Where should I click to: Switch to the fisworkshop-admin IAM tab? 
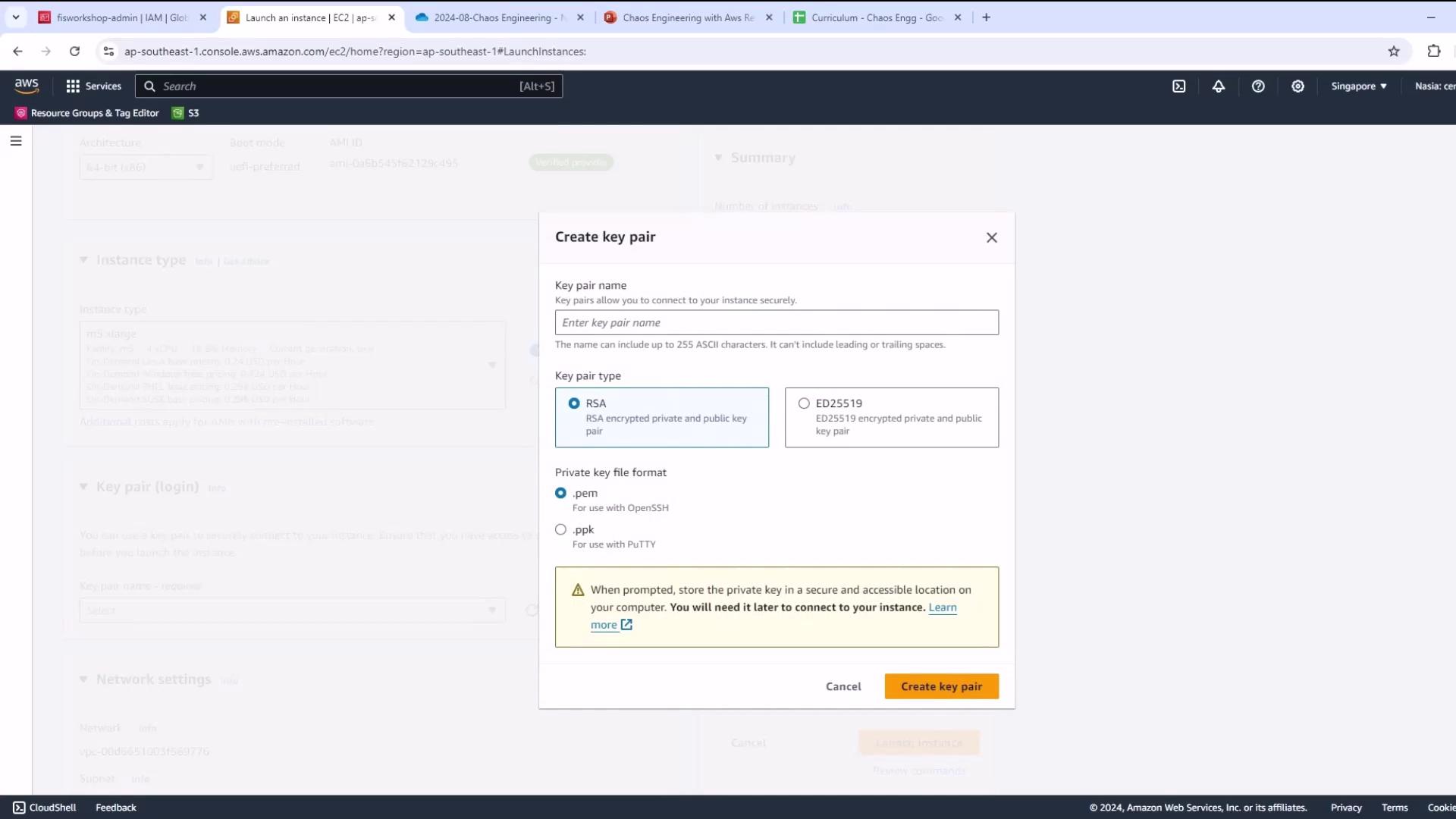pos(121,17)
